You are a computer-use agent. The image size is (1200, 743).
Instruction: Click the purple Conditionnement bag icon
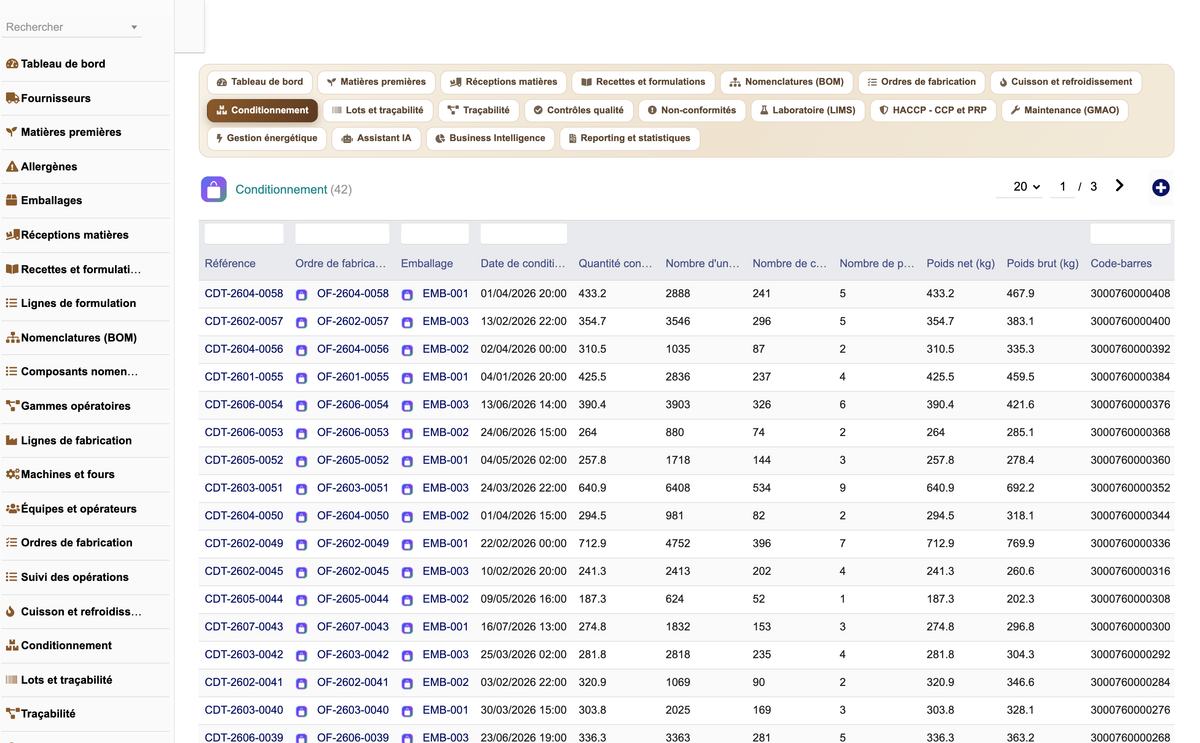[214, 189]
